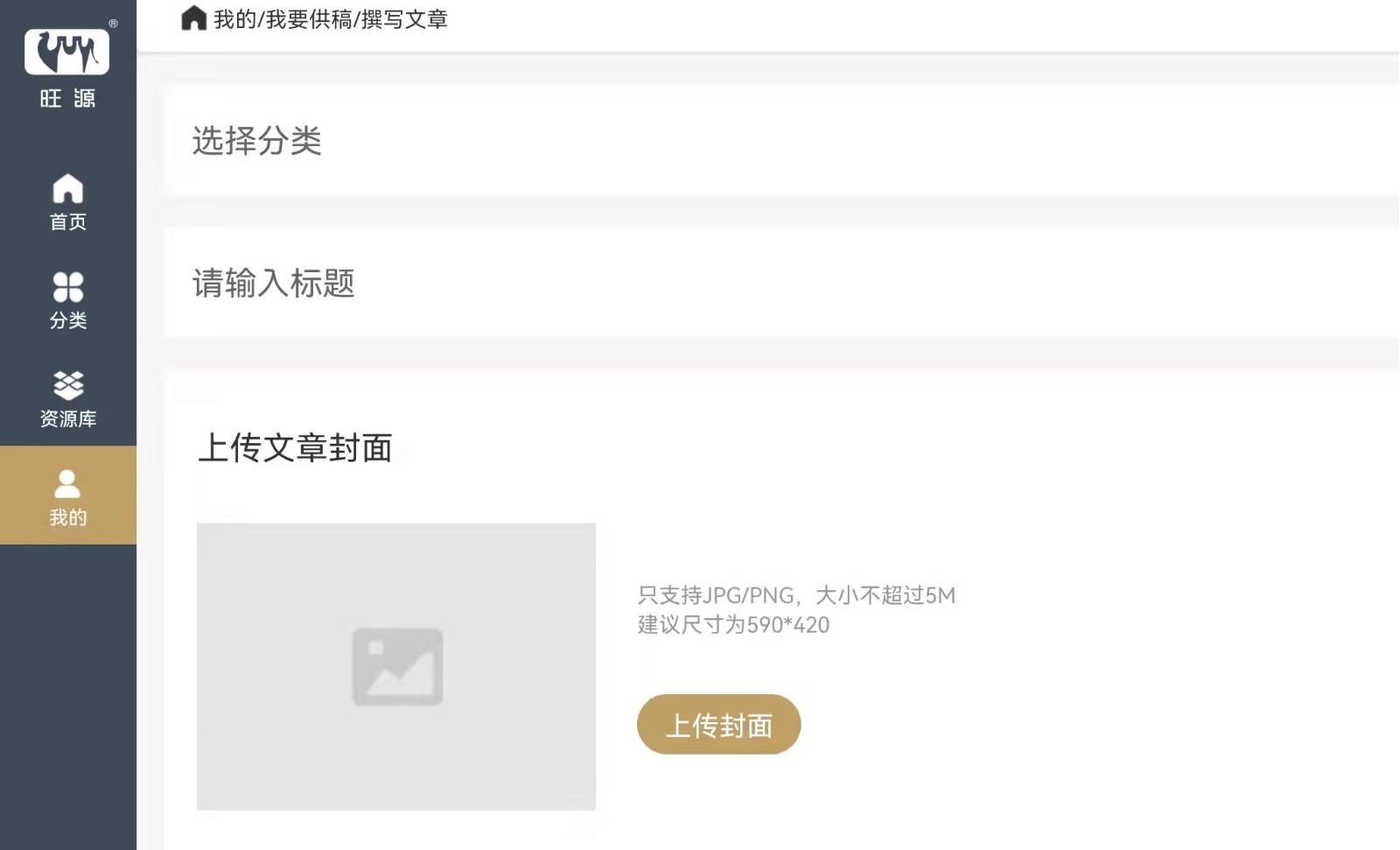
Task: Select the 我的 person icon
Action: point(67,483)
